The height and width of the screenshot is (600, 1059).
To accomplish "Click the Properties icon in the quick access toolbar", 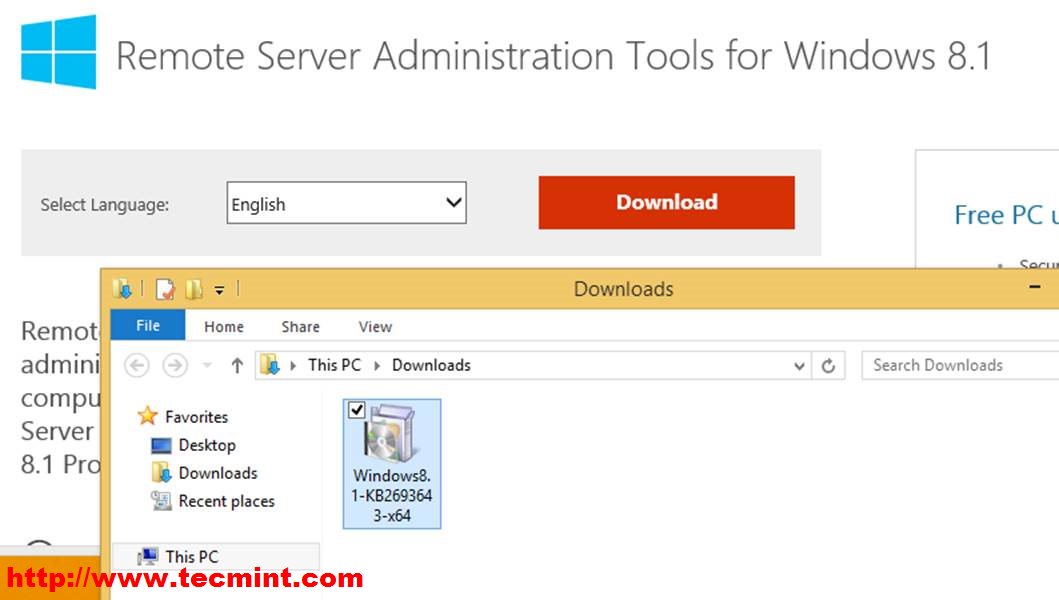I will point(165,289).
